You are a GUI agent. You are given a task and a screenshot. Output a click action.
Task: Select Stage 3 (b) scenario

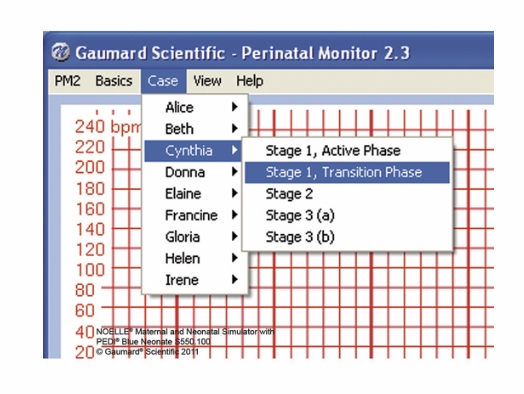[347, 237]
